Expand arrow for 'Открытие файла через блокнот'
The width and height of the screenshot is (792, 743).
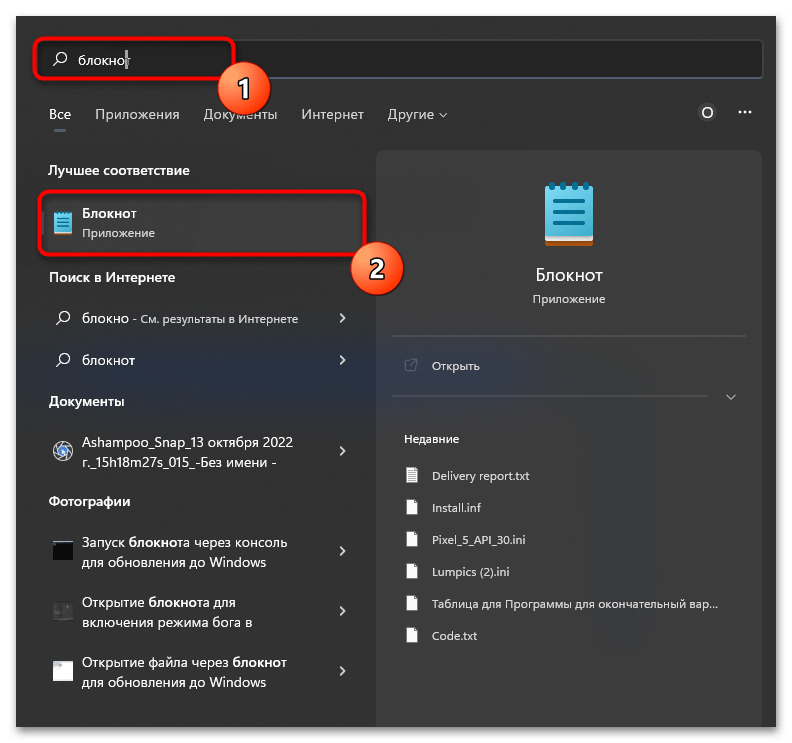click(342, 671)
